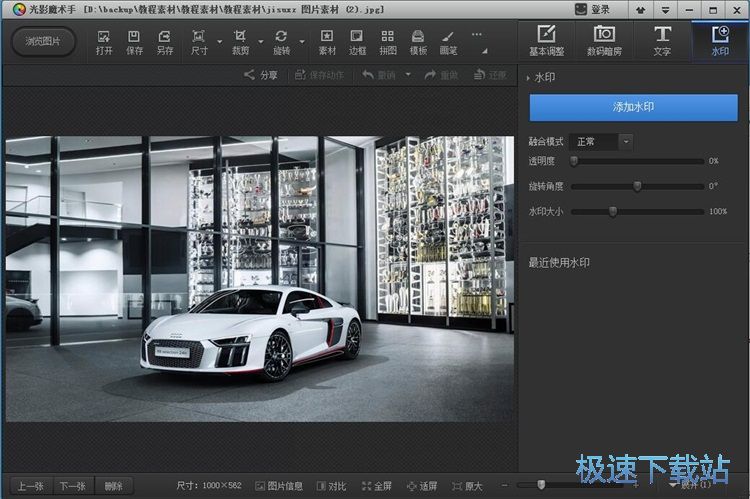This screenshot has width=750, height=499.
Task: Switch to the 水印 watermark tab
Action: coord(720,41)
